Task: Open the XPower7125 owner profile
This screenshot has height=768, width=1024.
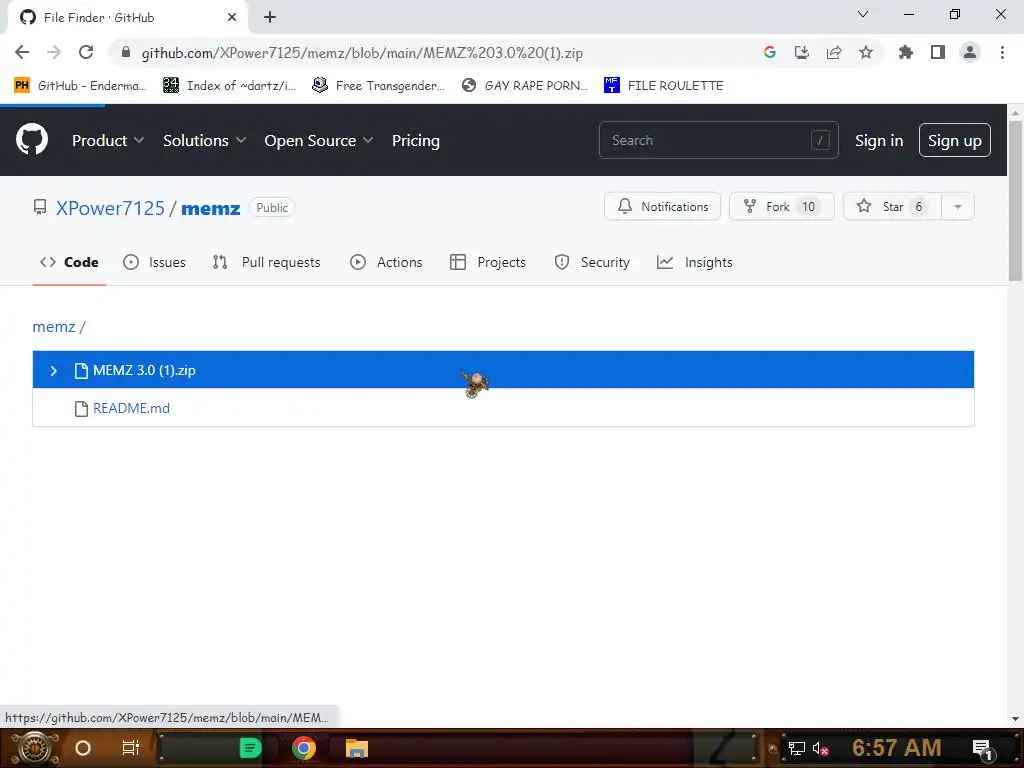Action: [x=110, y=208]
